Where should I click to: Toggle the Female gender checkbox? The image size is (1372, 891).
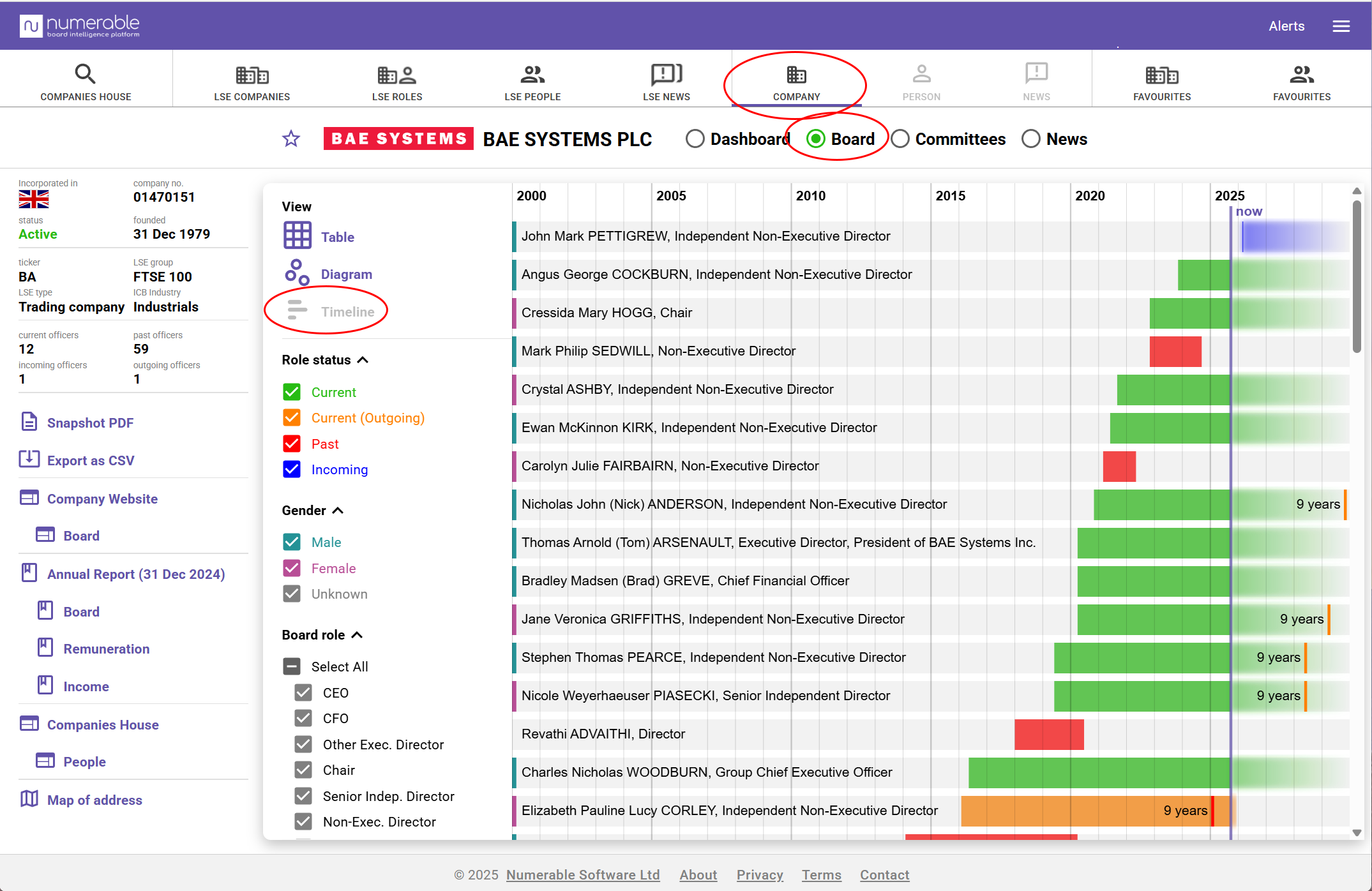click(x=292, y=568)
